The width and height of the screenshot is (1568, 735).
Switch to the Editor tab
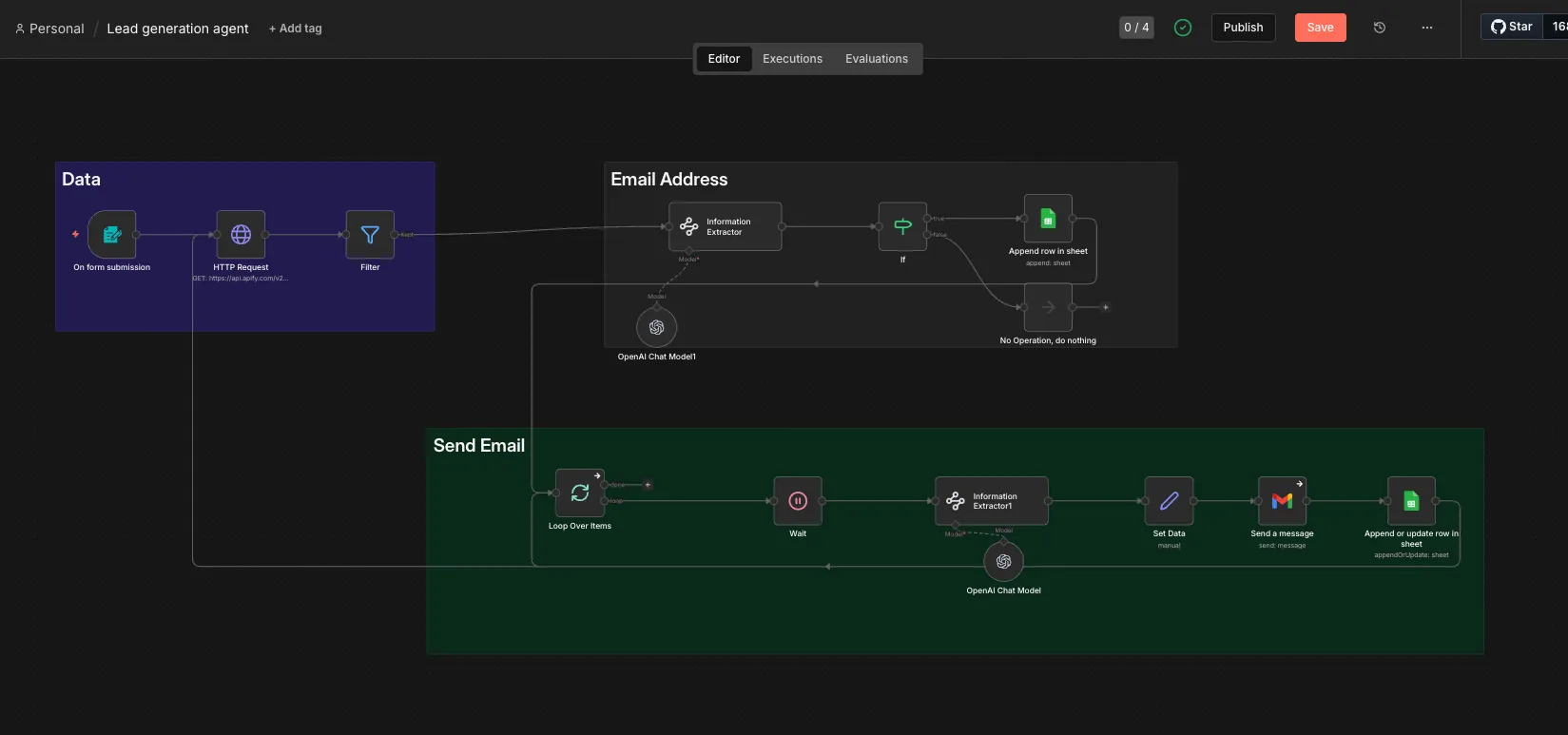tap(724, 59)
